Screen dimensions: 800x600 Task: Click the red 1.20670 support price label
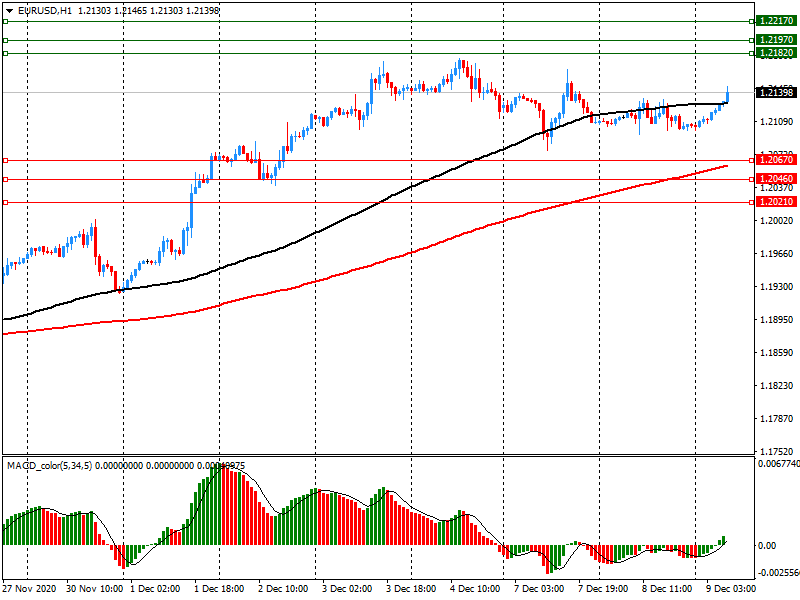(x=776, y=160)
